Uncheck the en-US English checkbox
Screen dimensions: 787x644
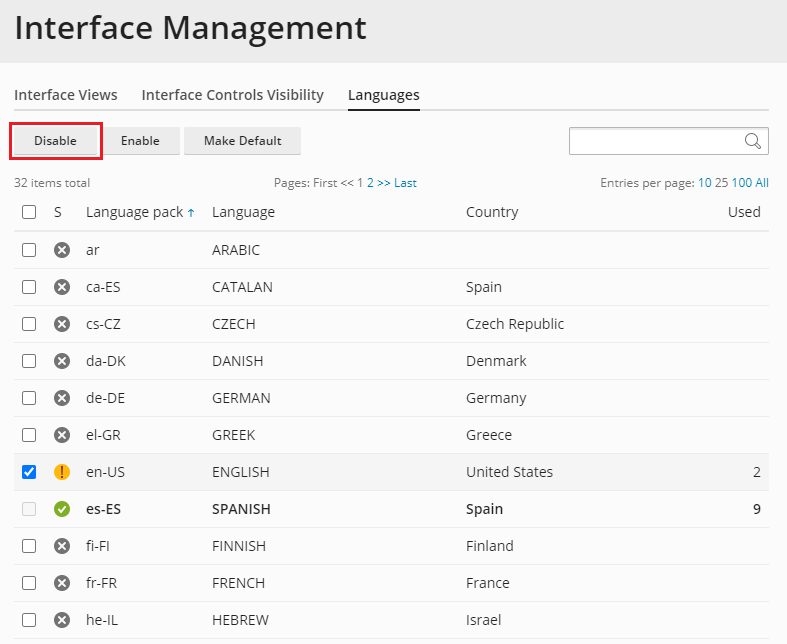[x=29, y=472]
